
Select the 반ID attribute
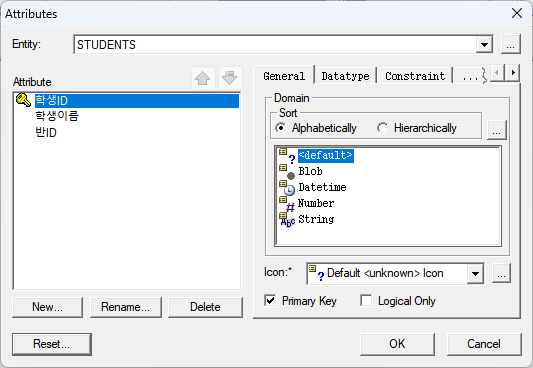click(x=46, y=132)
